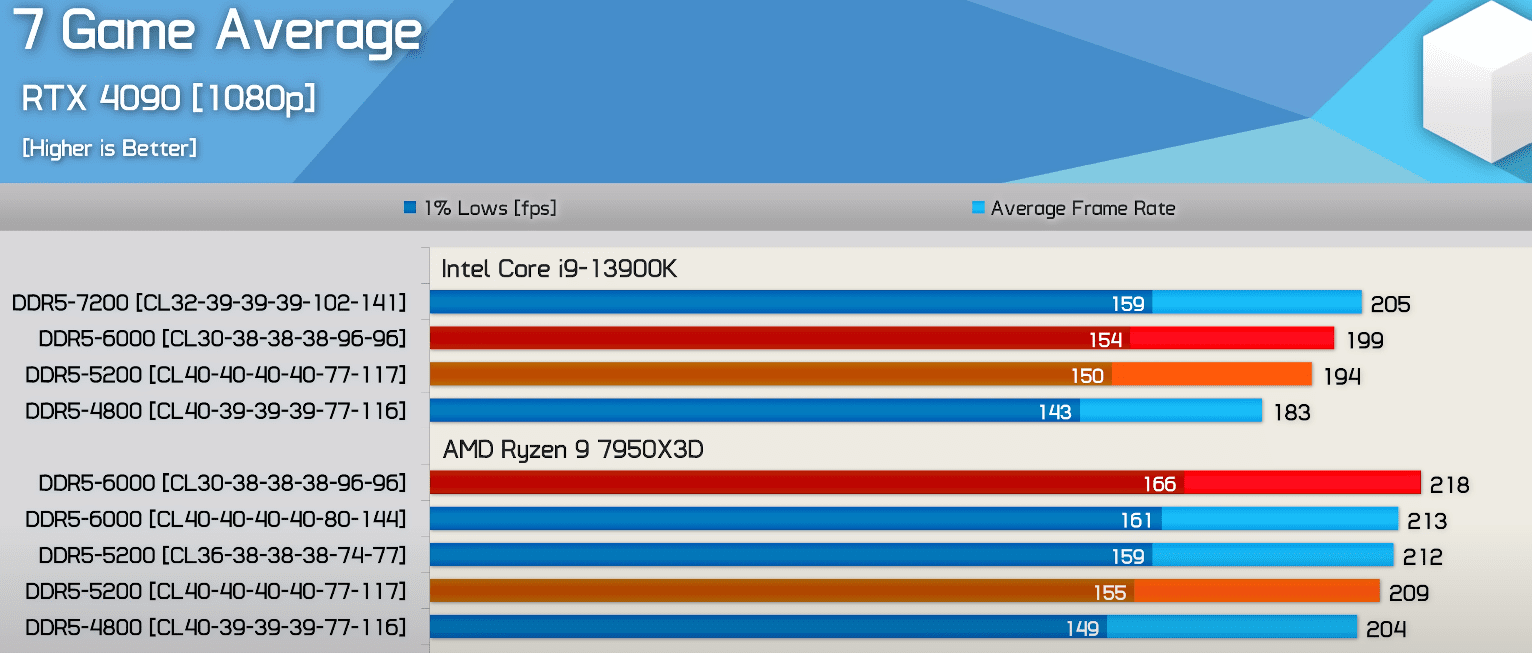This screenshot has width=1532, height=653.
Task: Click the 213 average value
Action: [x=1427, y=521]
